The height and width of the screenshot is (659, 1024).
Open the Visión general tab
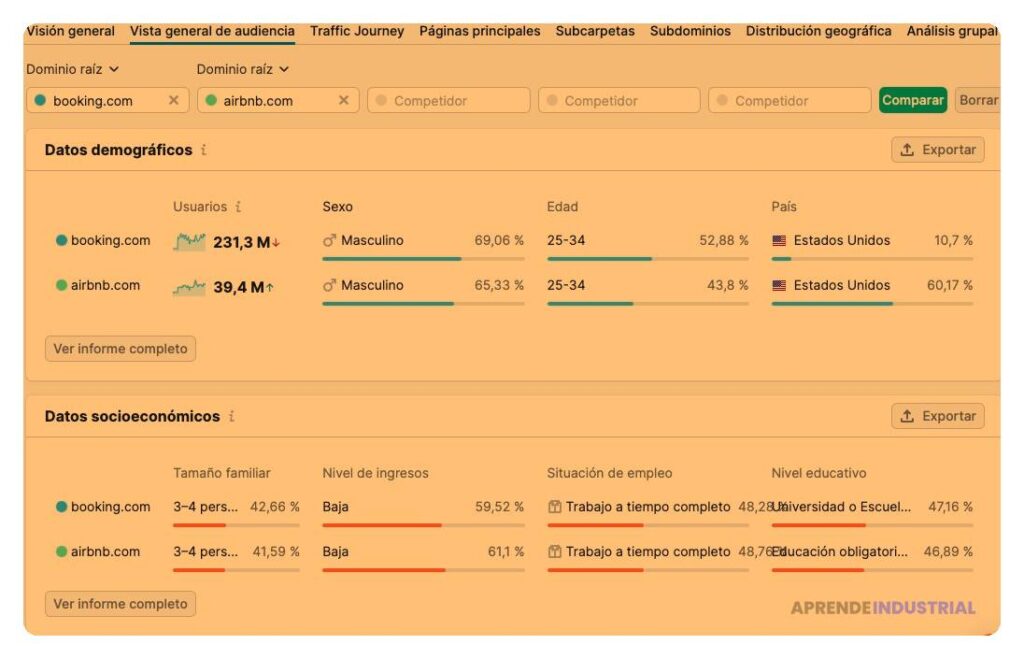[71, 31]
